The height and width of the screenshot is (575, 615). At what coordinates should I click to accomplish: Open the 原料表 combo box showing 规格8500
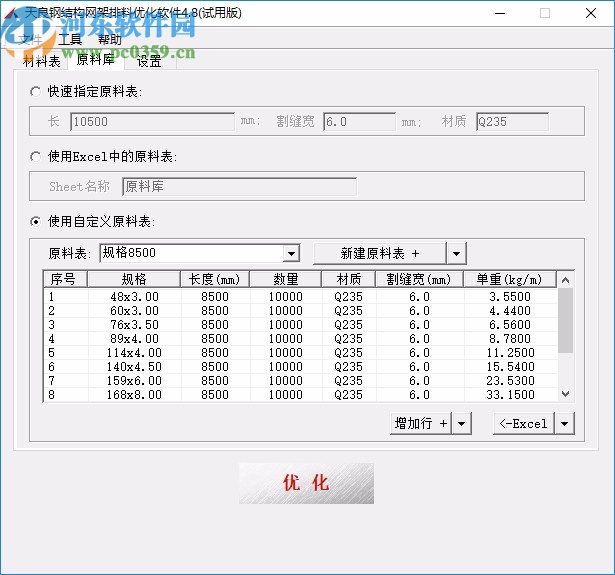coord(200,253)
